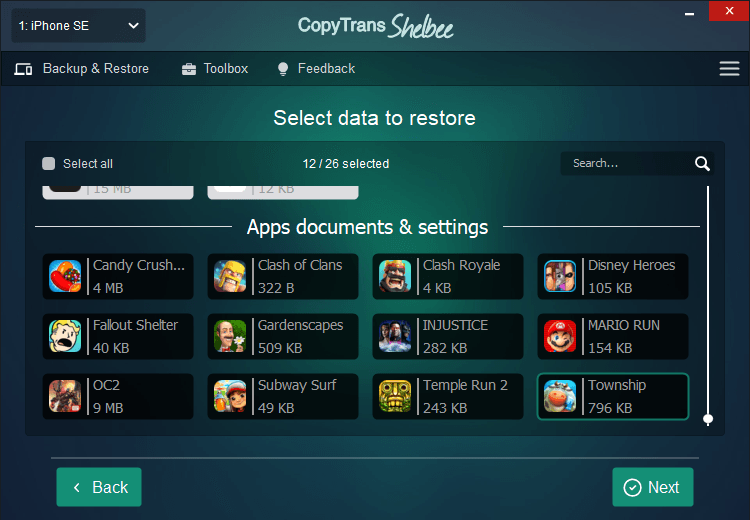750x520 pixels.
Task: Click the Gardenscapes app icon
Action: (230, 336)
